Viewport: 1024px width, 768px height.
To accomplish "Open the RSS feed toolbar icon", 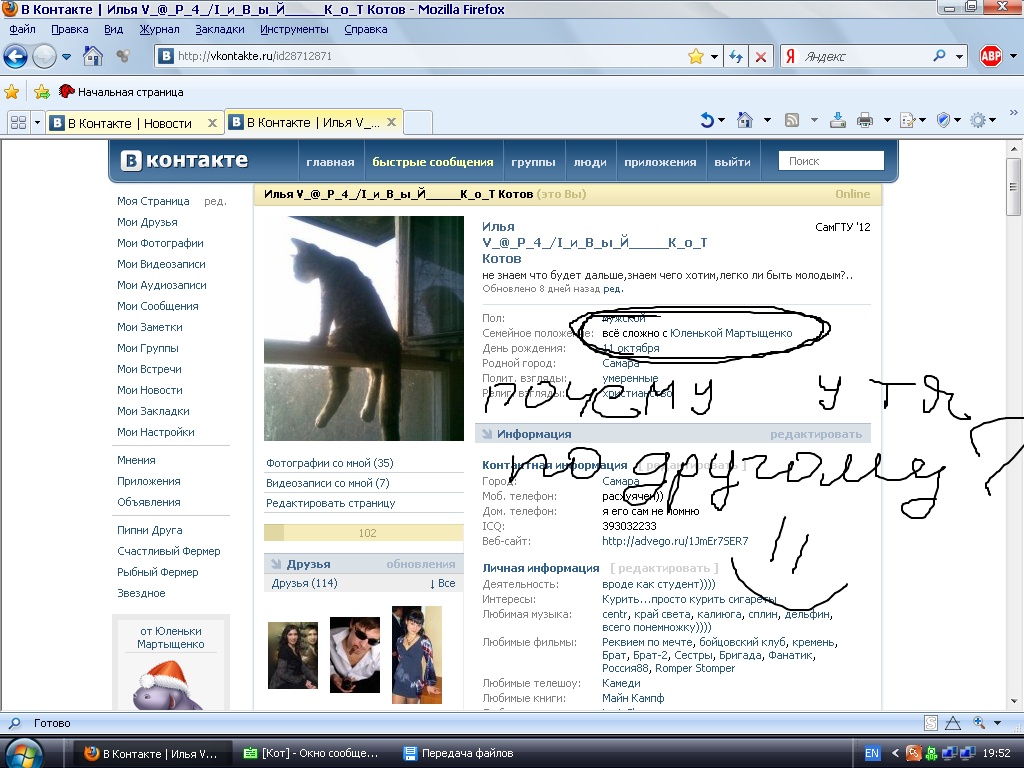I will tap(792, 120).
